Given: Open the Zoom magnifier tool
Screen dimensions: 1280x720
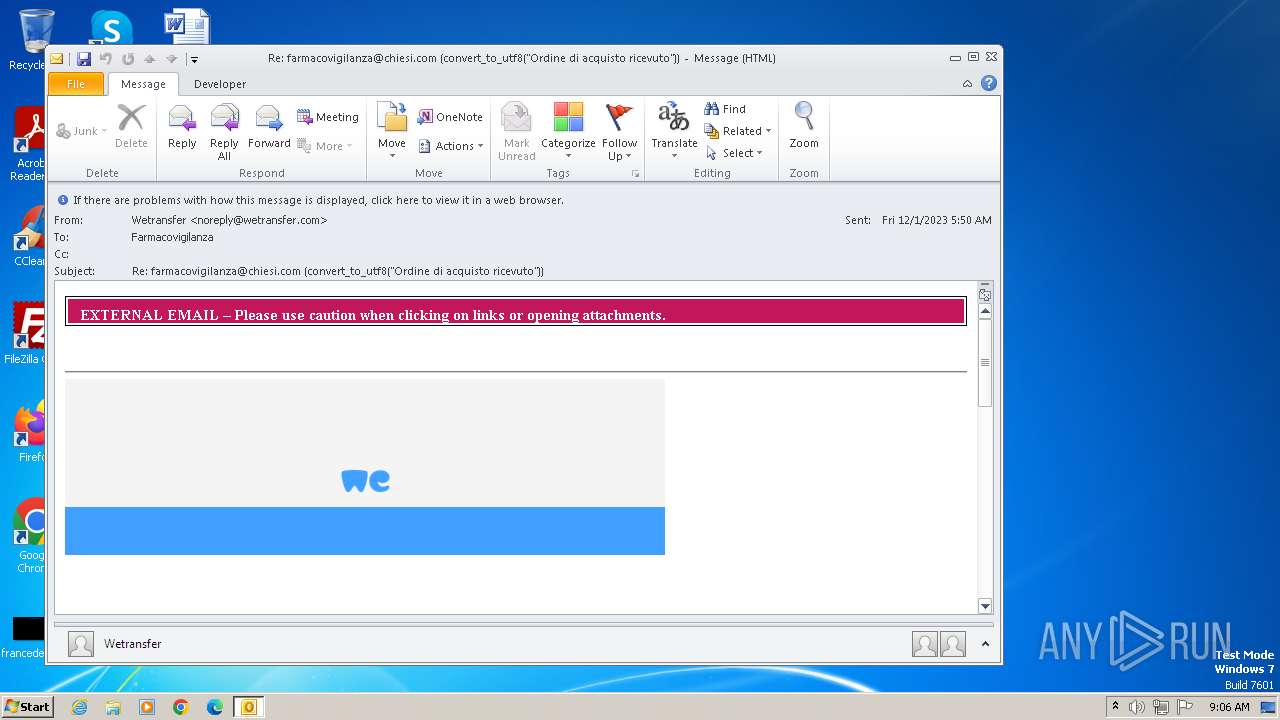Looking at the screenshot, I should click(x=804, y=127).
